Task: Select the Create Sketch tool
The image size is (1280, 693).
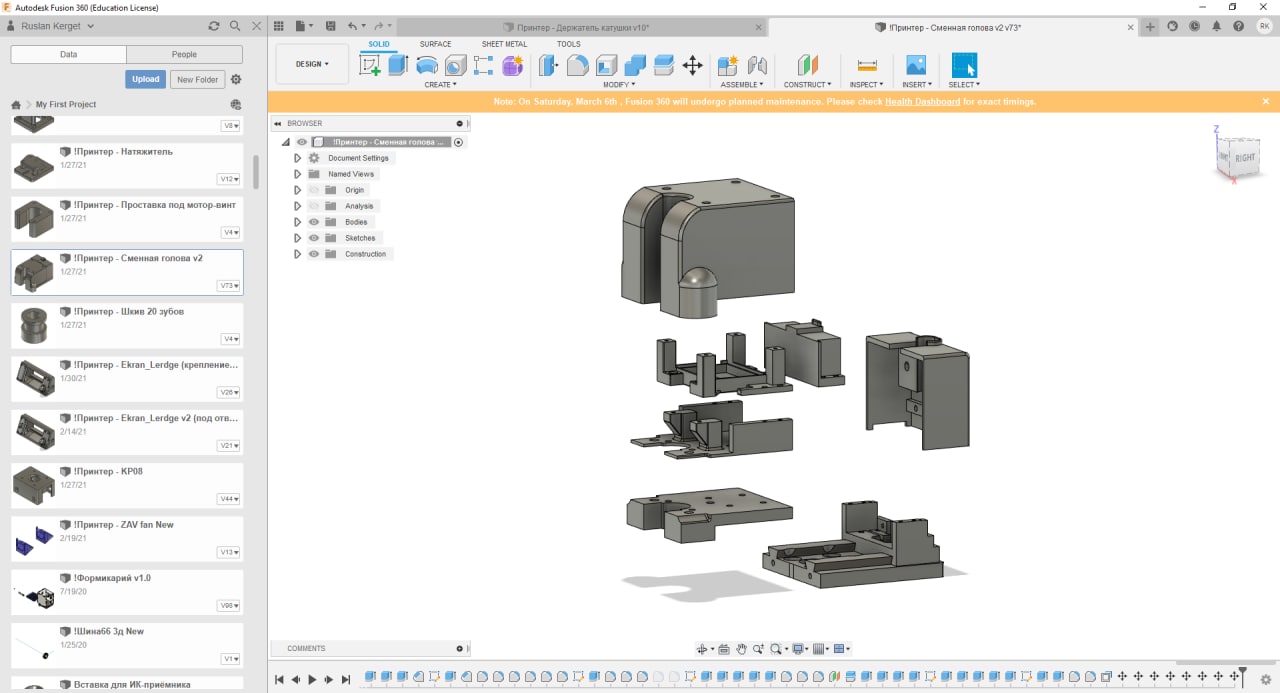Action: click(x=370, y=66)
